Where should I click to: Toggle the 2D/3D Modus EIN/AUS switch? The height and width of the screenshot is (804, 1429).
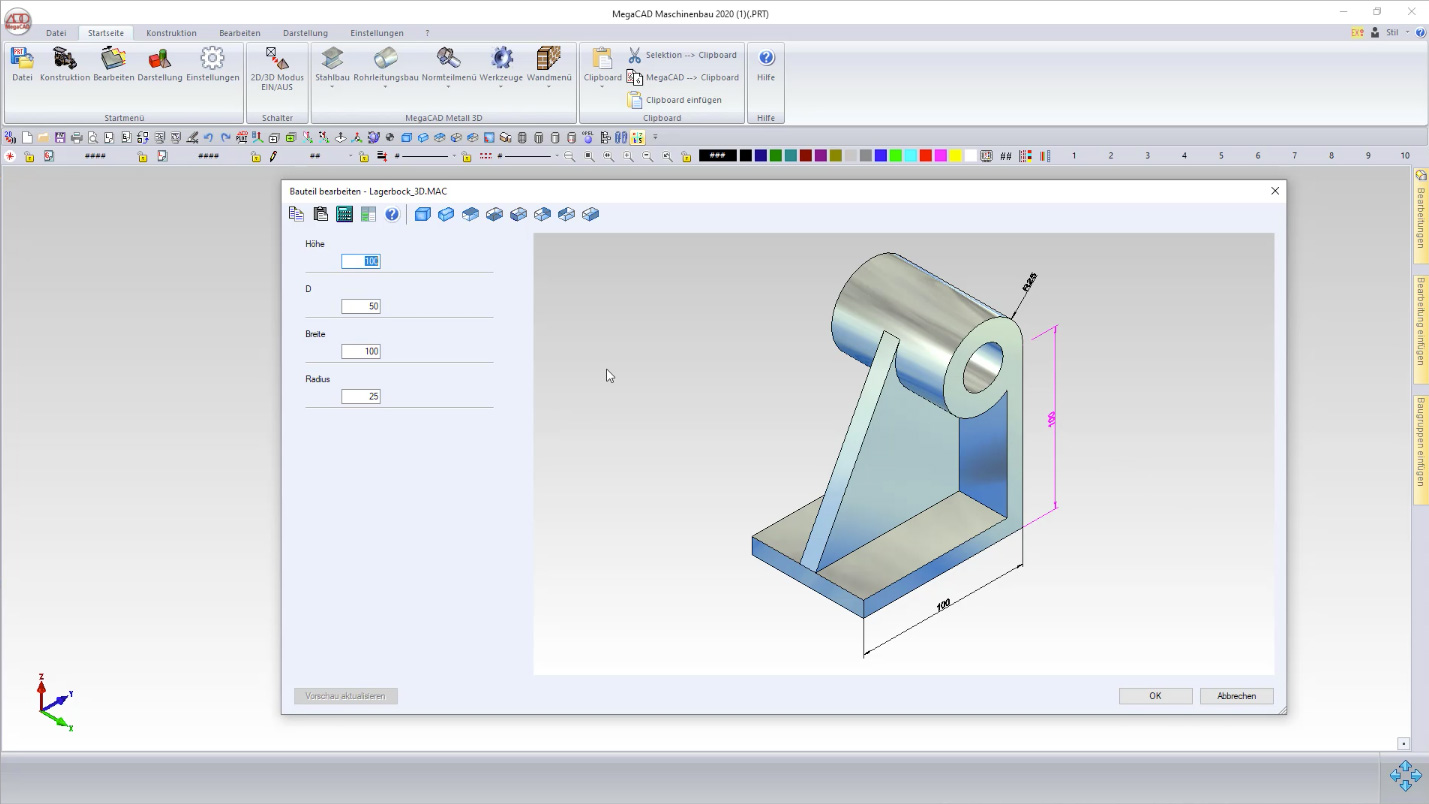[277, 66]
